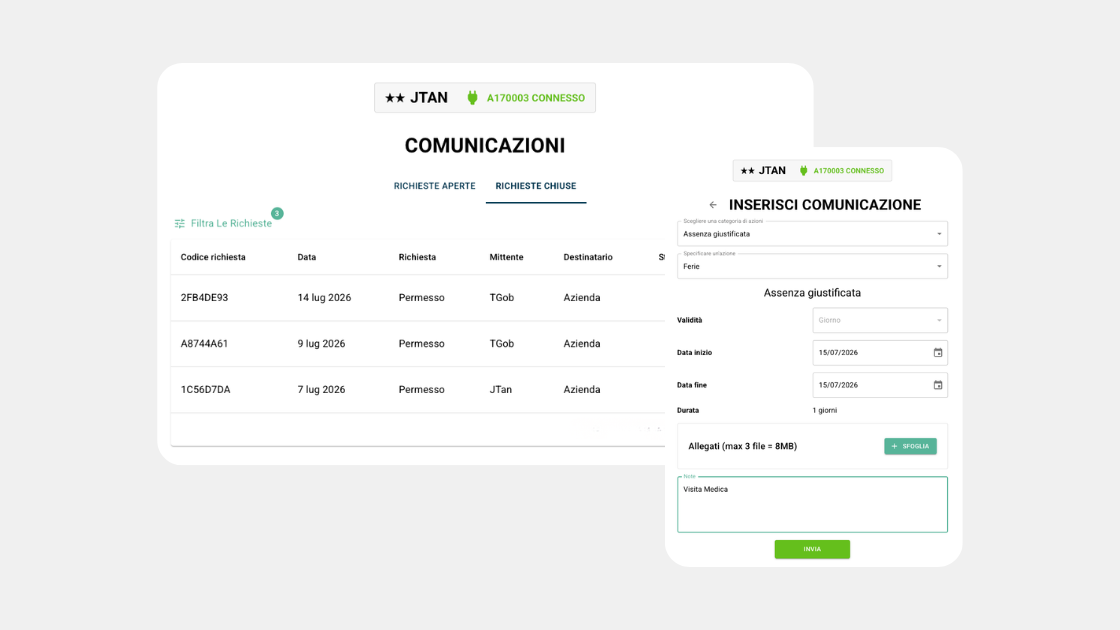Image resolution: width=1120 pixels, height=630 pixels.
Task: Open the Validità Giorno dropdown
Action: pos(880,320)
